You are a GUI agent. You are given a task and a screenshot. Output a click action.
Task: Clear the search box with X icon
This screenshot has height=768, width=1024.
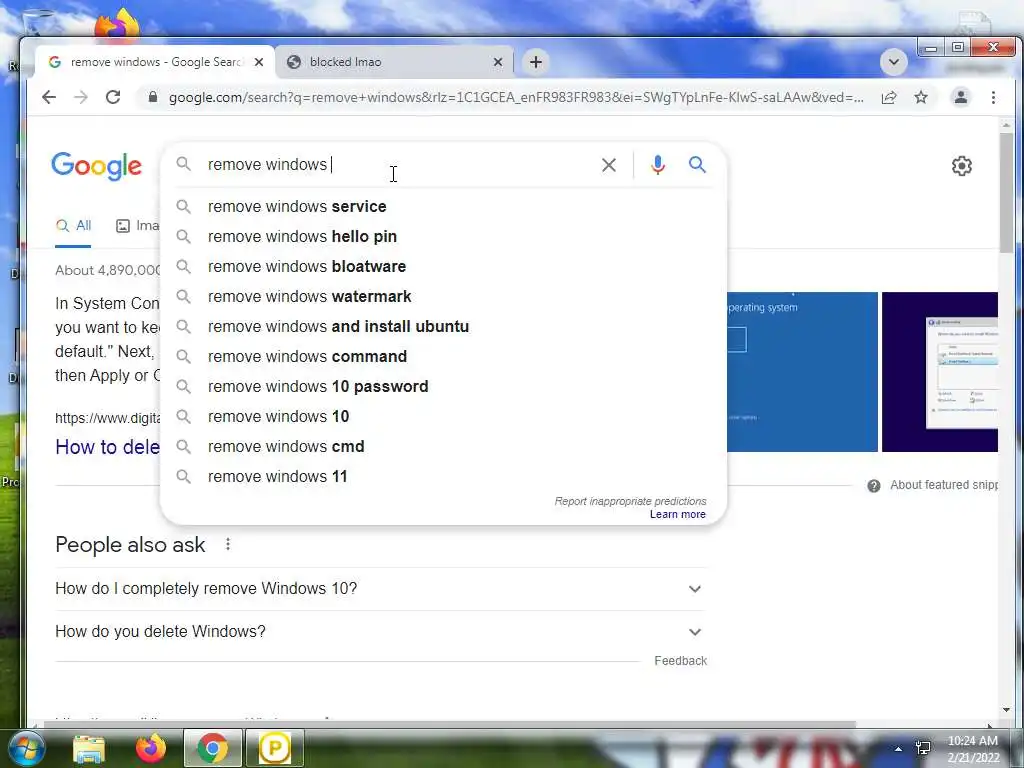[x=609, y=165]
